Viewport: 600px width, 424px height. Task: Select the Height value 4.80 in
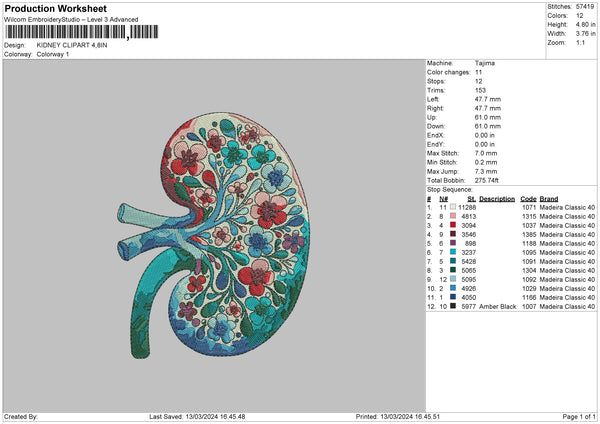(x=585, y=24)
